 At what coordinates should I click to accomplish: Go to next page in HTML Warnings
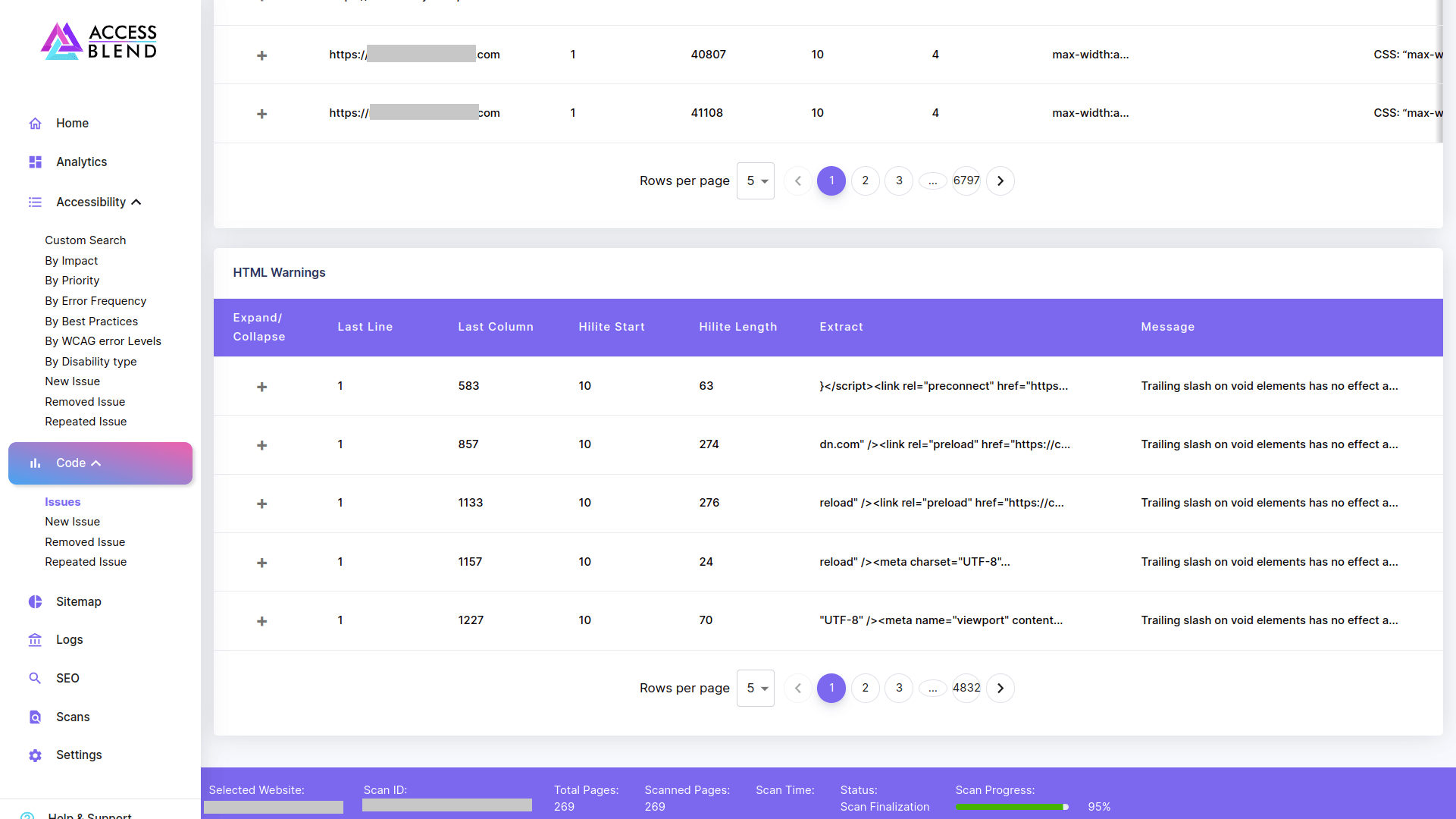(x=1000, y=688)
